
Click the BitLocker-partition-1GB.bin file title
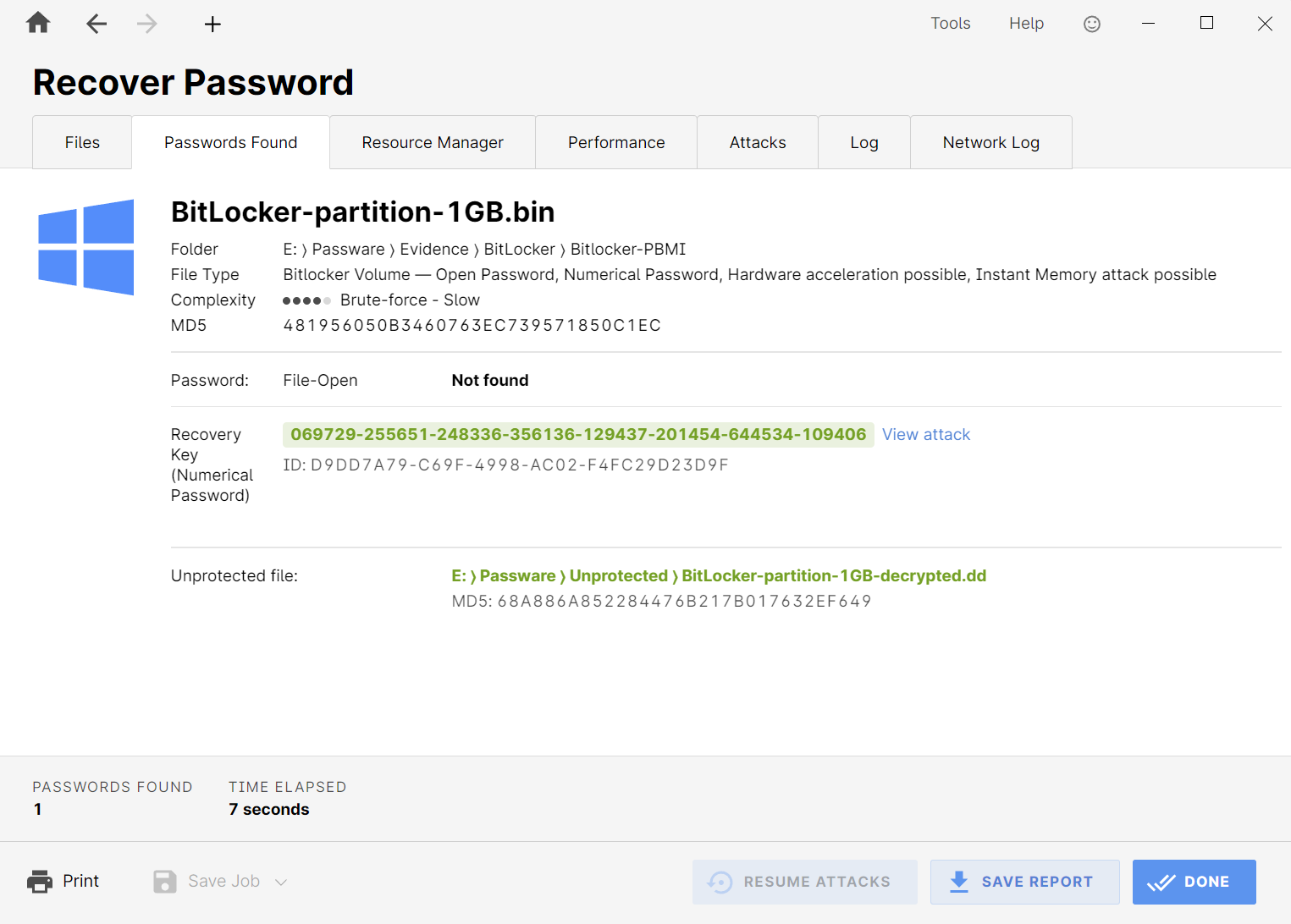tap(362, 212)
